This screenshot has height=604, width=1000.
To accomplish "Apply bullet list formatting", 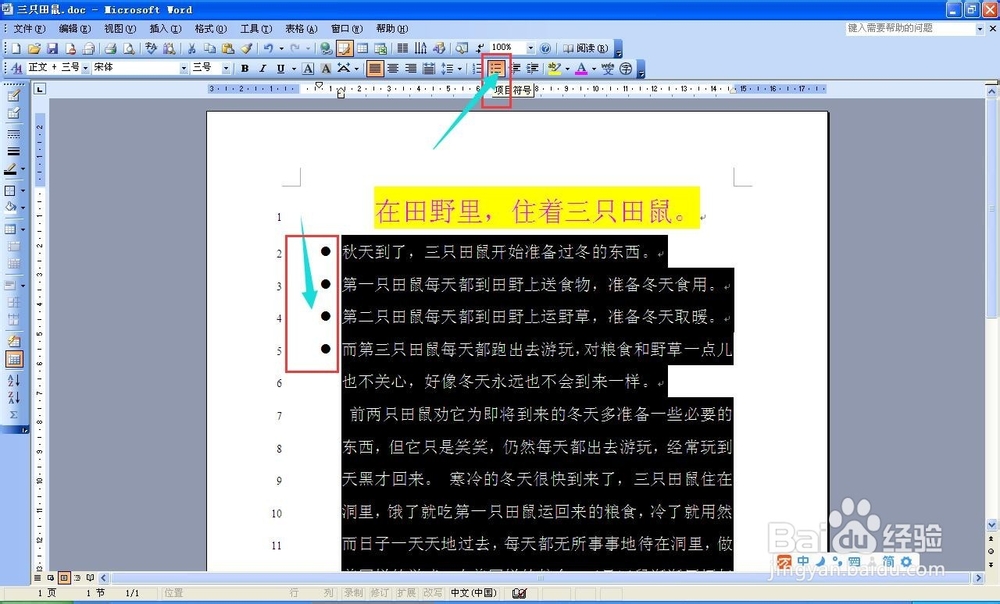I will click(x=495, y=68).
